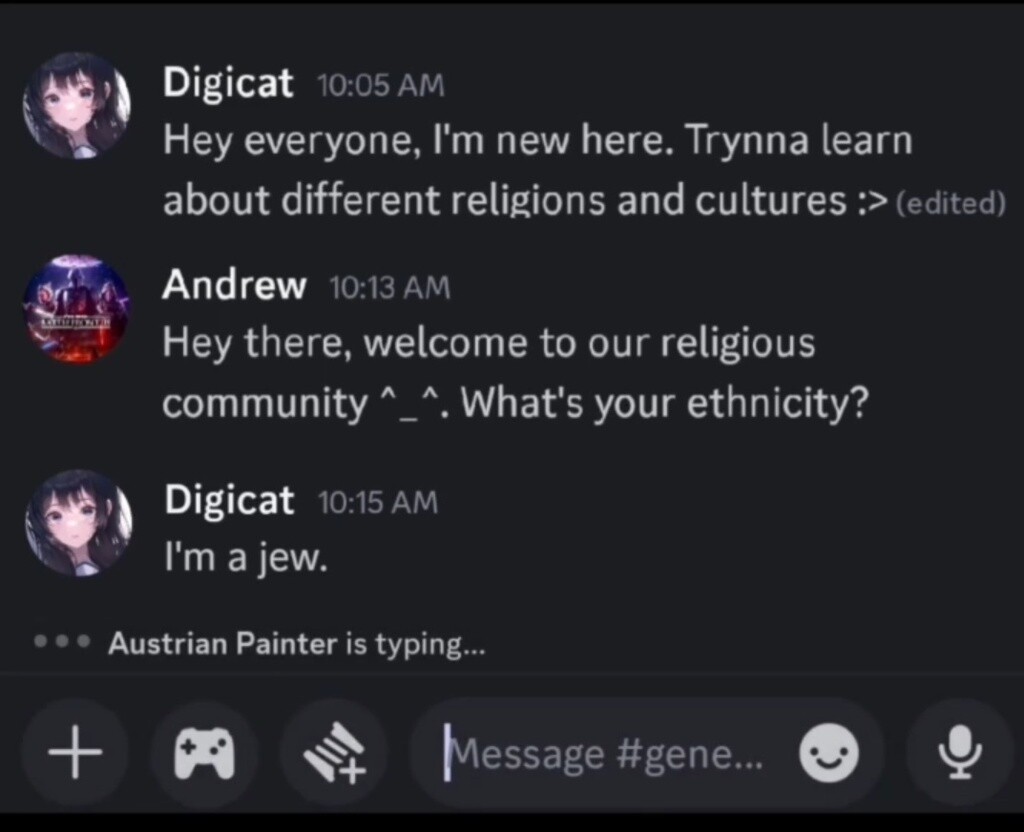Open Digicat's avatar on first message
Viewport: 1024px width, 832px height.
[x=76, y=106]
